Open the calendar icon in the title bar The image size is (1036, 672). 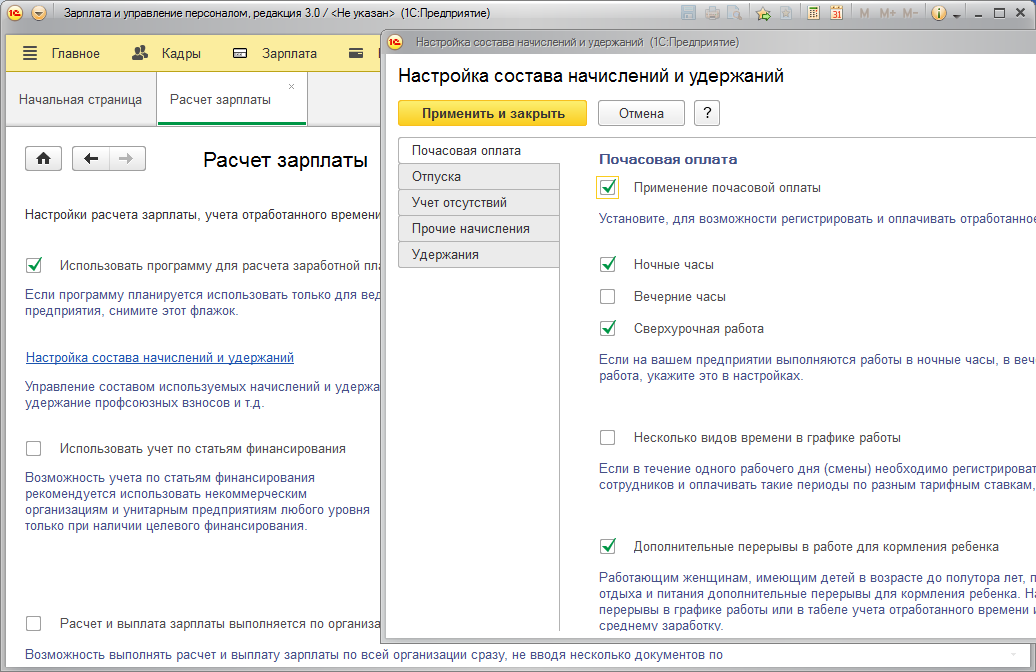pyautogui.click(x=836, y=14)
